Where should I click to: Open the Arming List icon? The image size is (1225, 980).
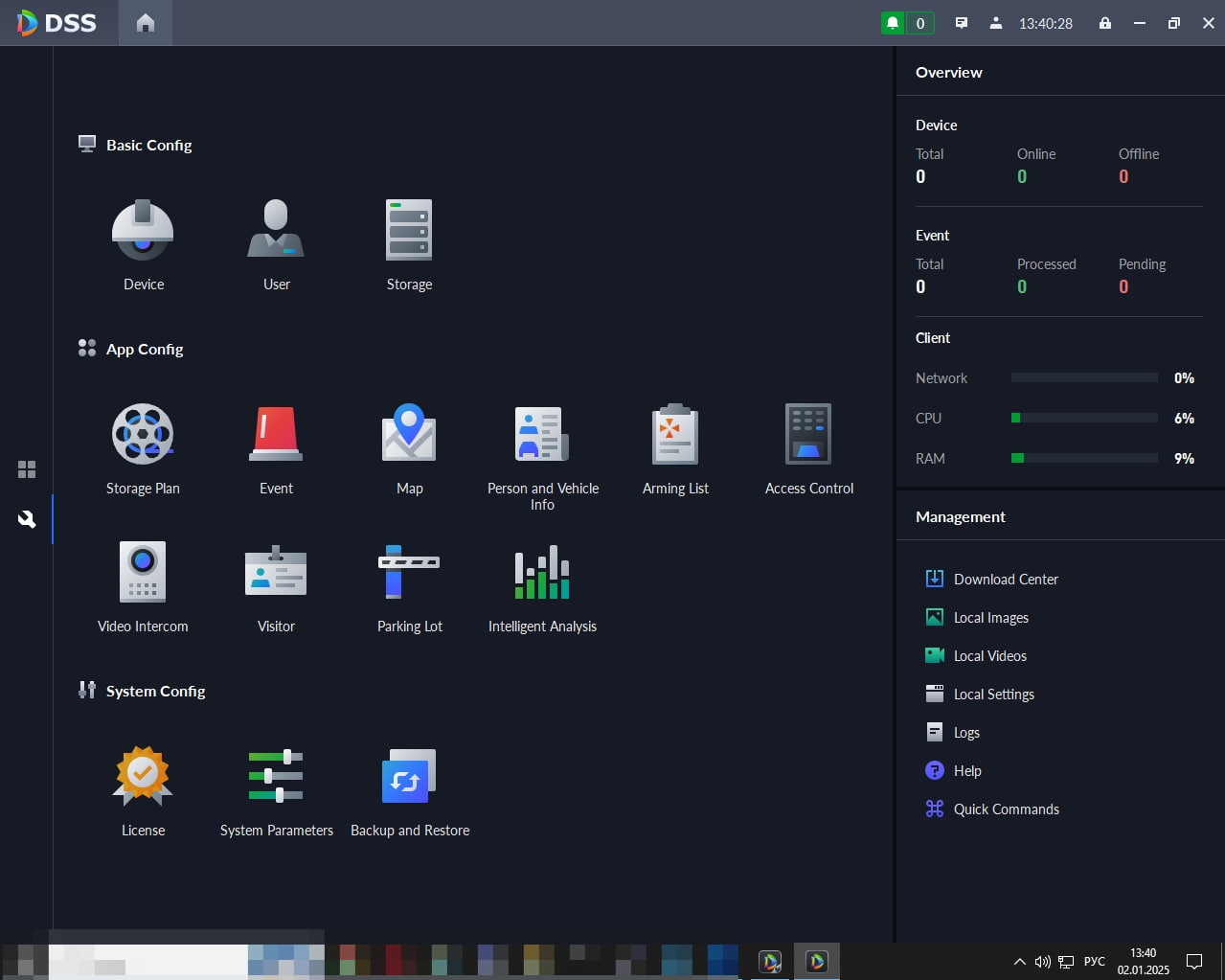[x=675, y=434]
